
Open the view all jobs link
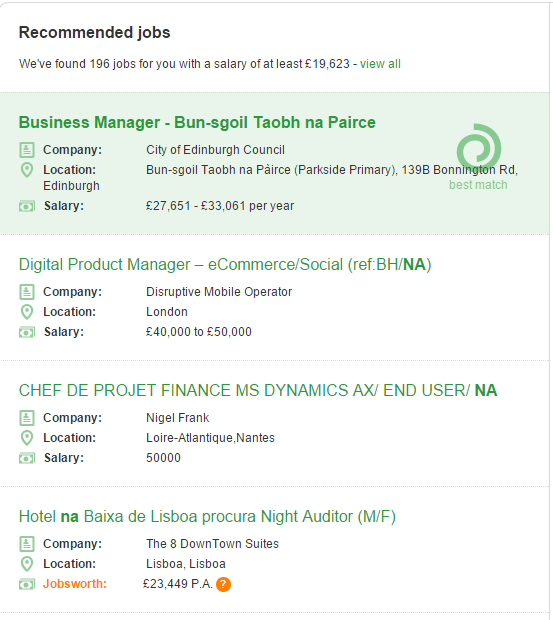pos(380,64)
